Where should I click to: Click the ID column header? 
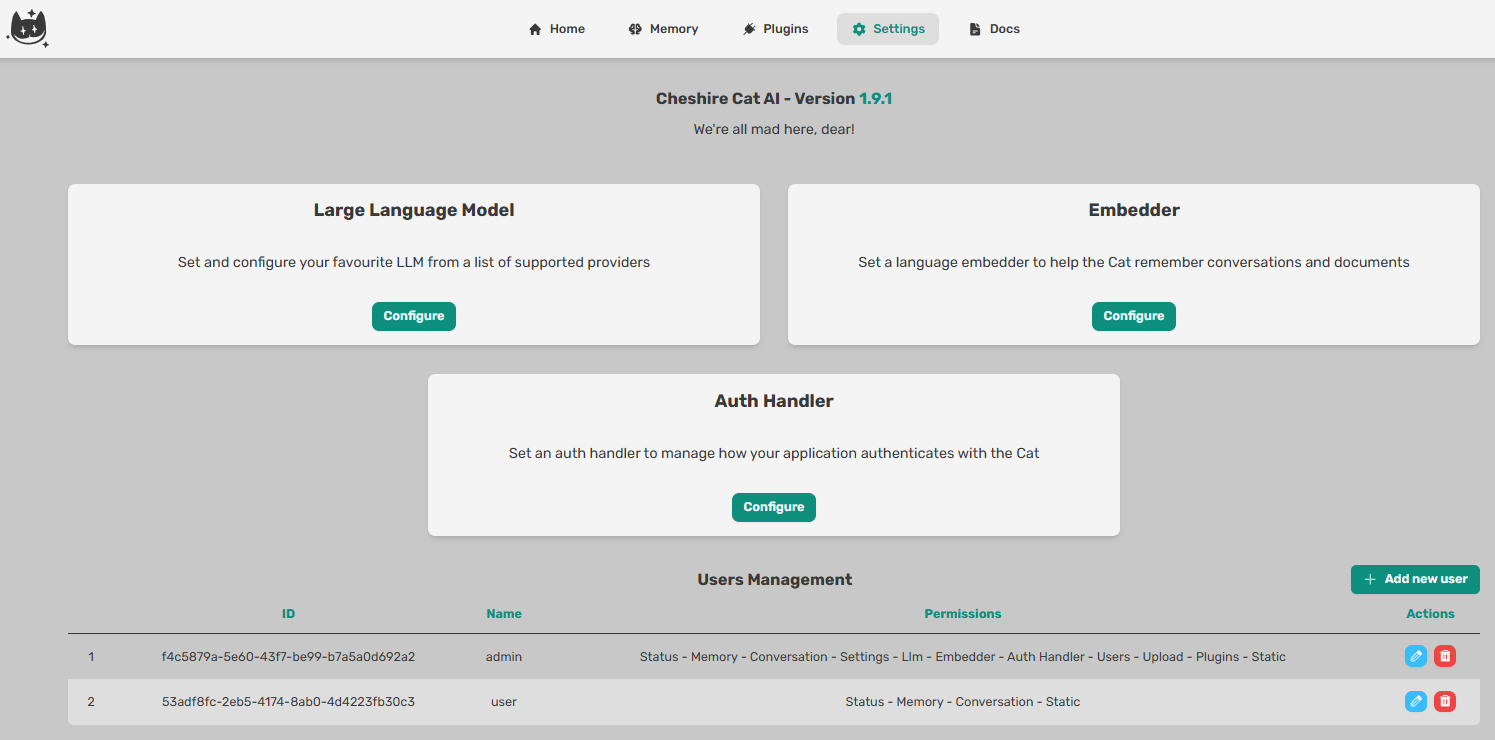[x=288, y=614]
